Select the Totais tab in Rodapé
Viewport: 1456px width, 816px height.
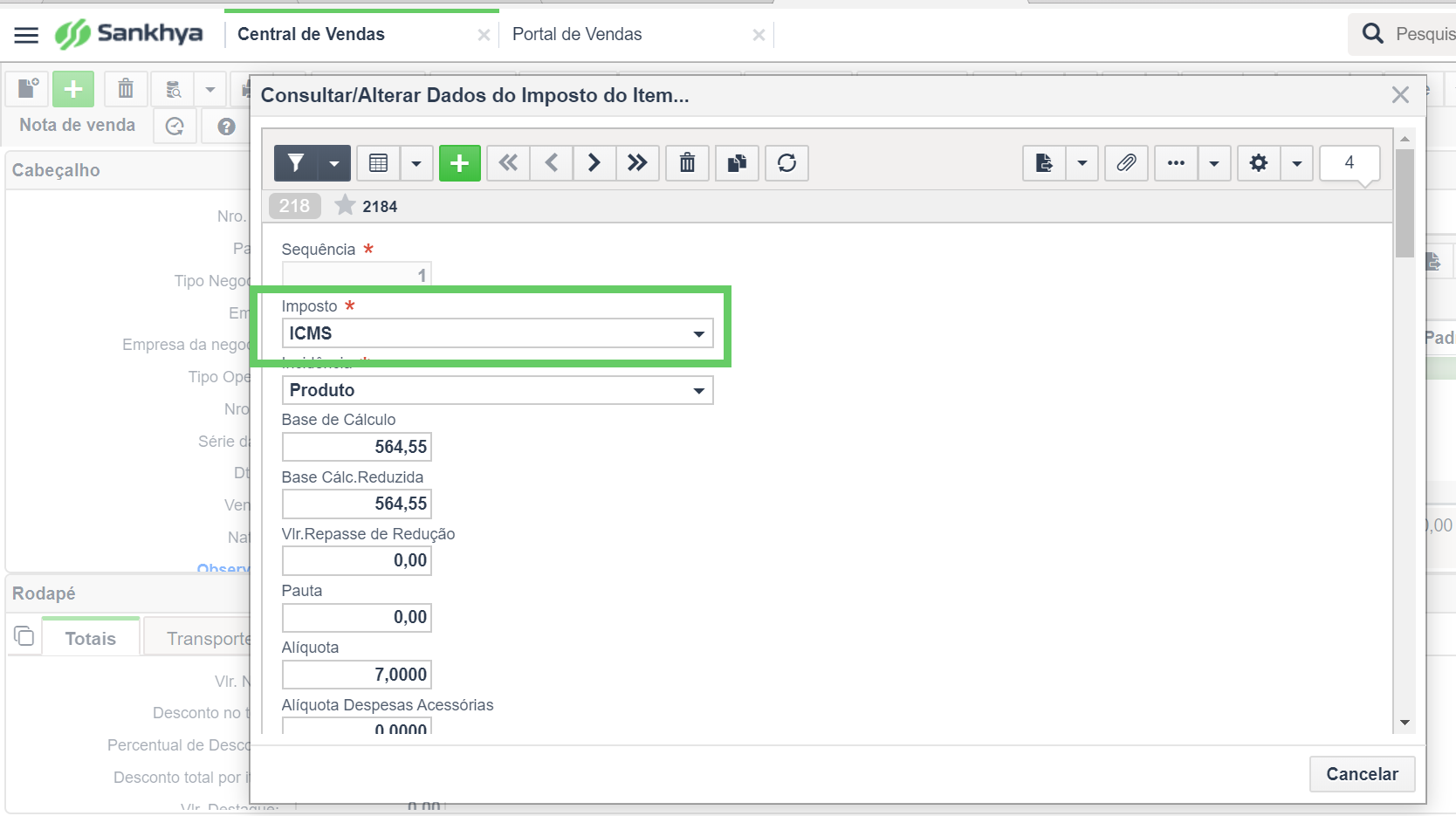pyautogui.click(x=90, y=639)
